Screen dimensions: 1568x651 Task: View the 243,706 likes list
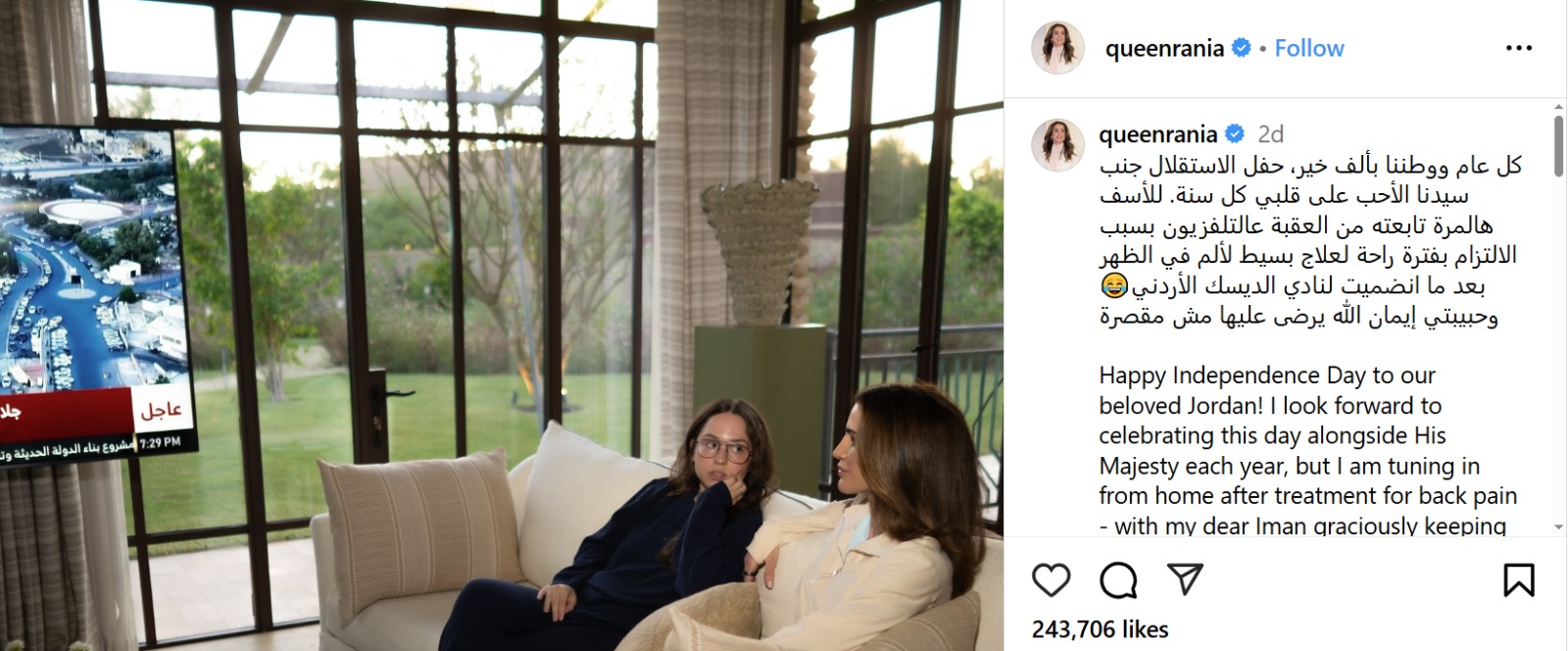pos(1100,629)
